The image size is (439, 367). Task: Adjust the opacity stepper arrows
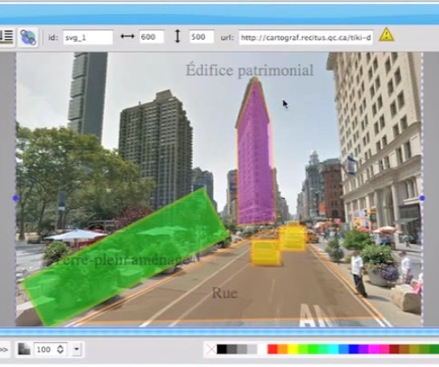[60, 349]
